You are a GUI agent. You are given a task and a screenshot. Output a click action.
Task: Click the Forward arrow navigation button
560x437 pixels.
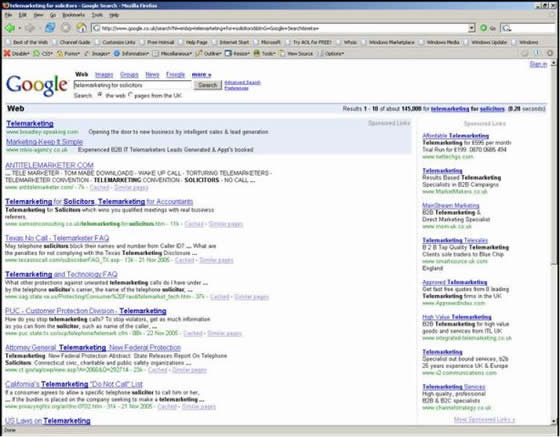pos(29,28)
